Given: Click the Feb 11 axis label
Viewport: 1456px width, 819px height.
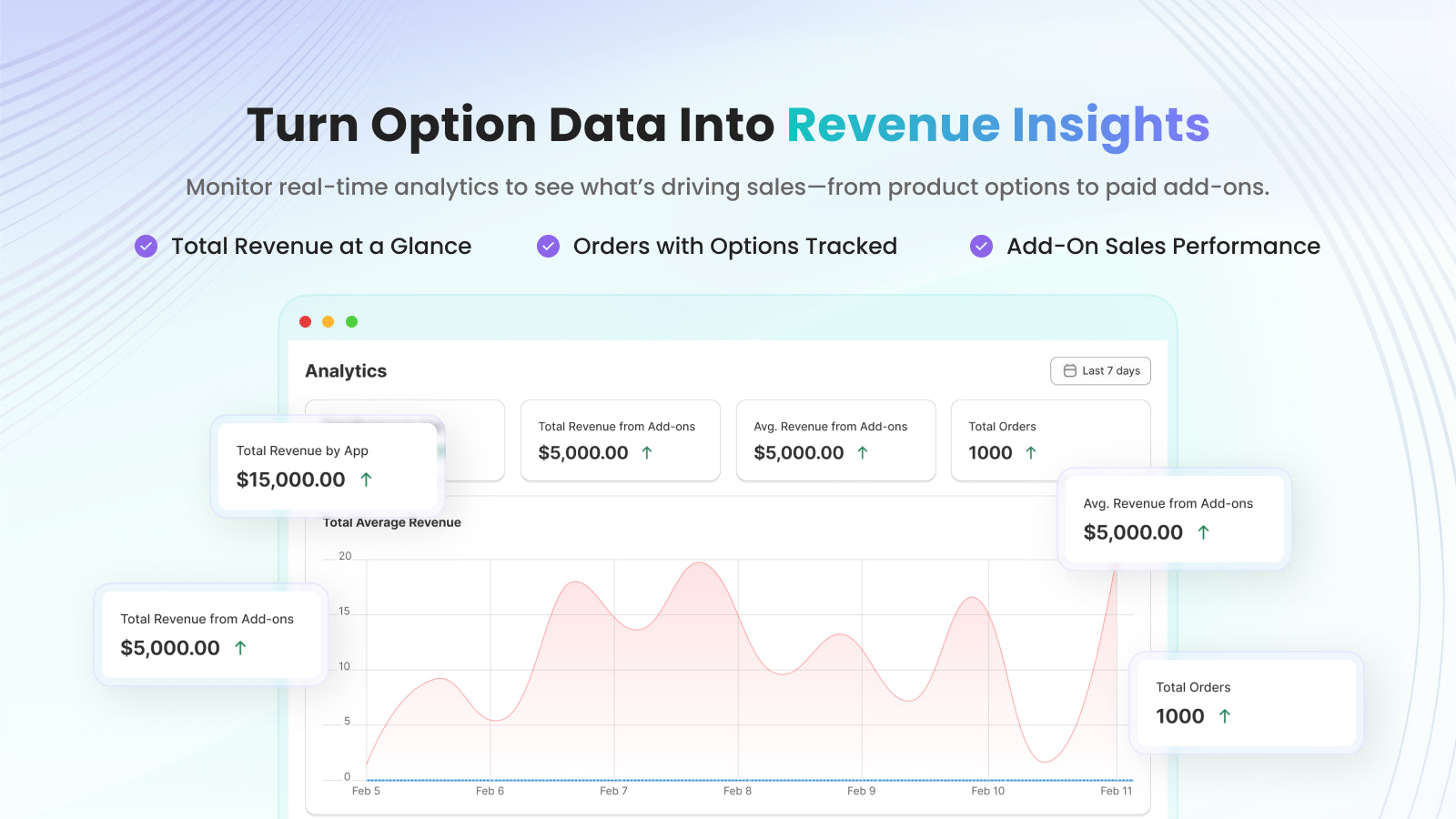Looking at the screenshot, I should click(1116, 791).
